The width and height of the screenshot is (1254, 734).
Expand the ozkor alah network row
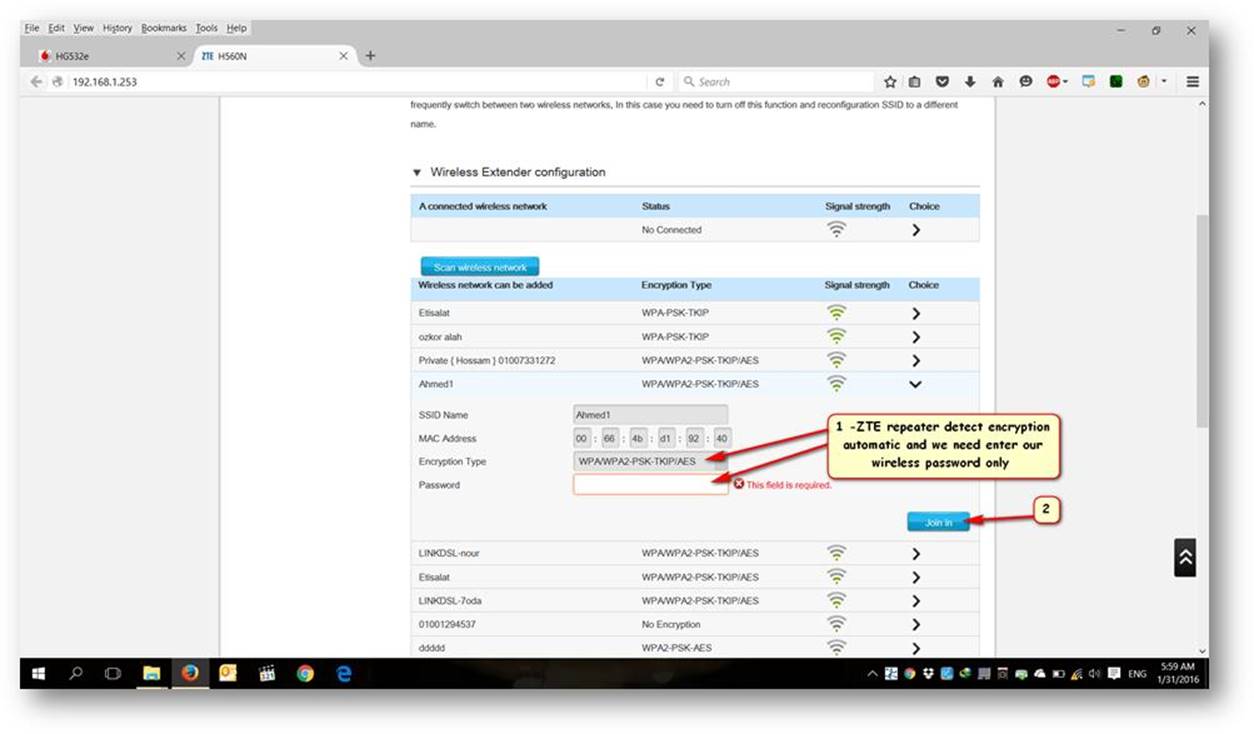[x=915, y=337]
